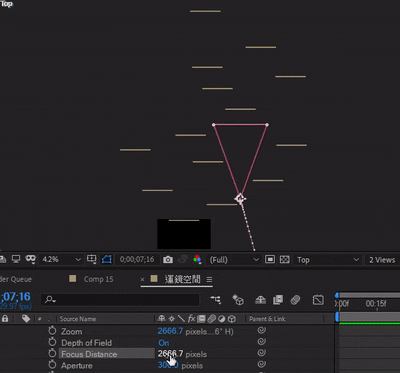Click the Zoom property stopwatch
The image size is (400, 373).
pos(52,331)
